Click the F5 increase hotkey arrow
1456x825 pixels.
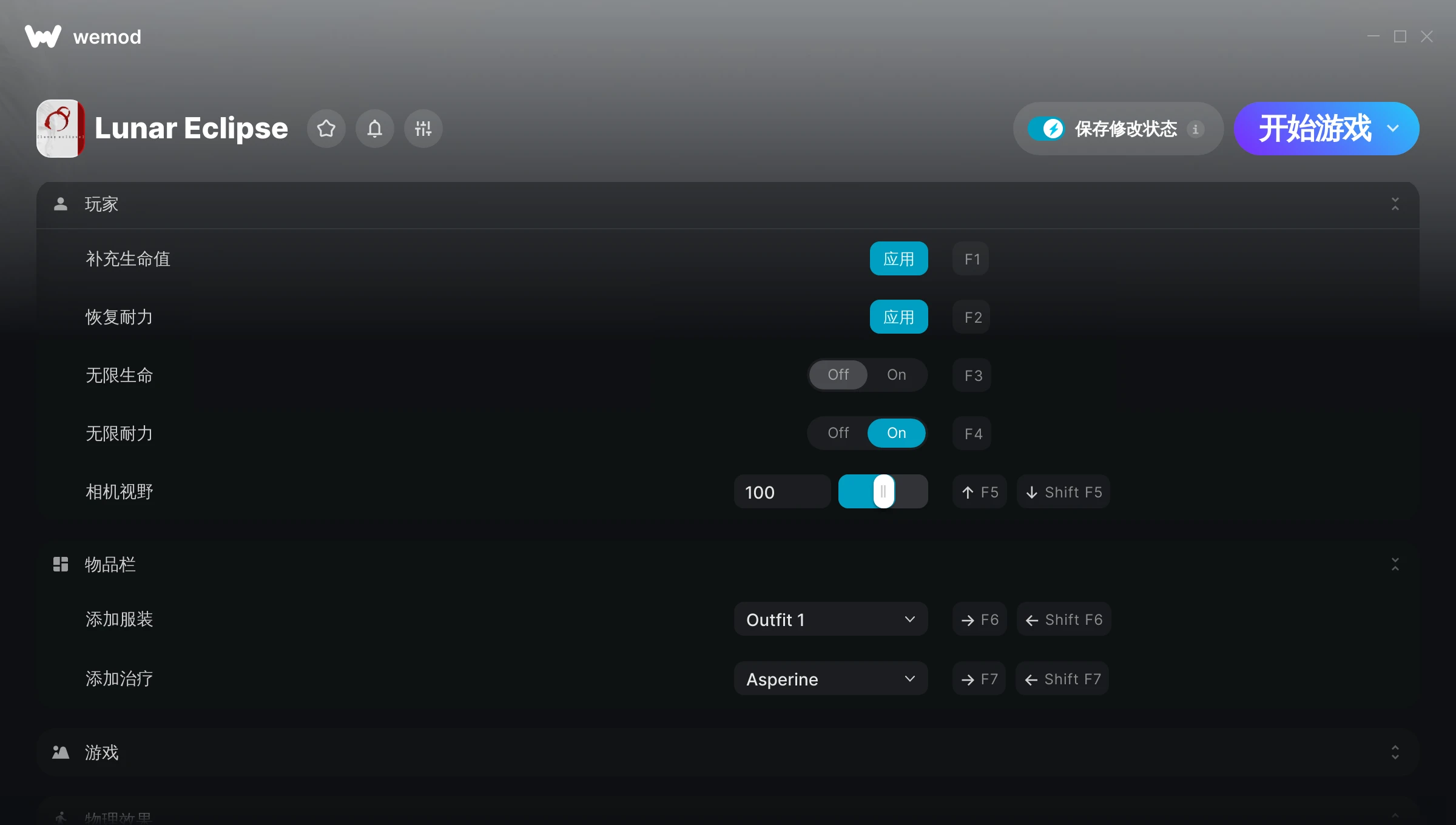(979, 492)
